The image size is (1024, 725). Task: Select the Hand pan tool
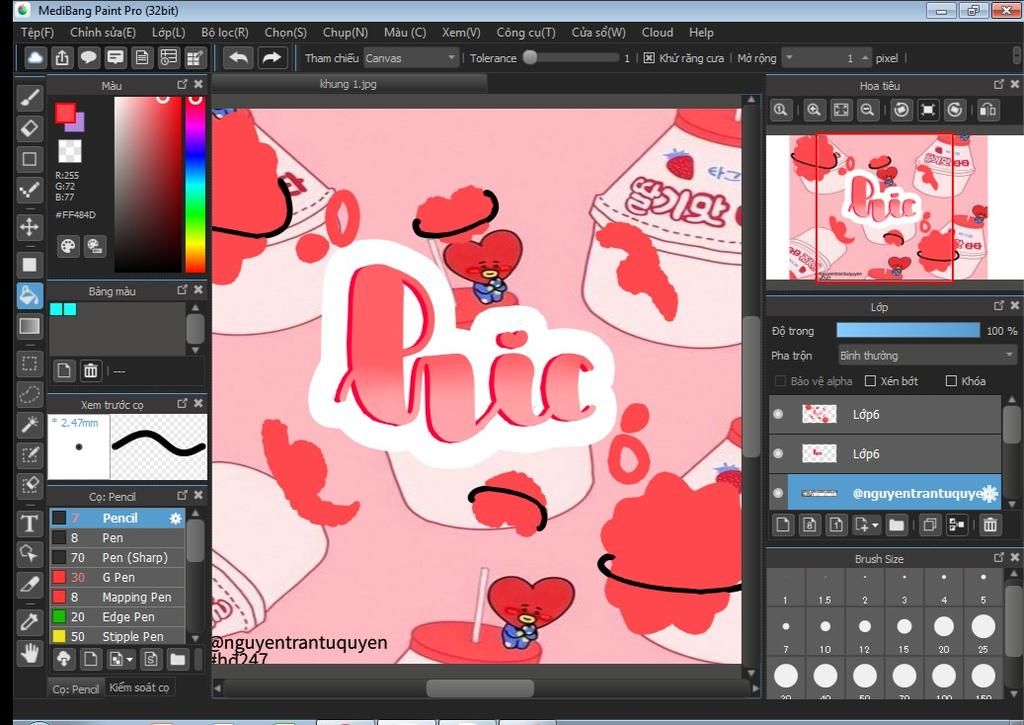coord(29,652)
